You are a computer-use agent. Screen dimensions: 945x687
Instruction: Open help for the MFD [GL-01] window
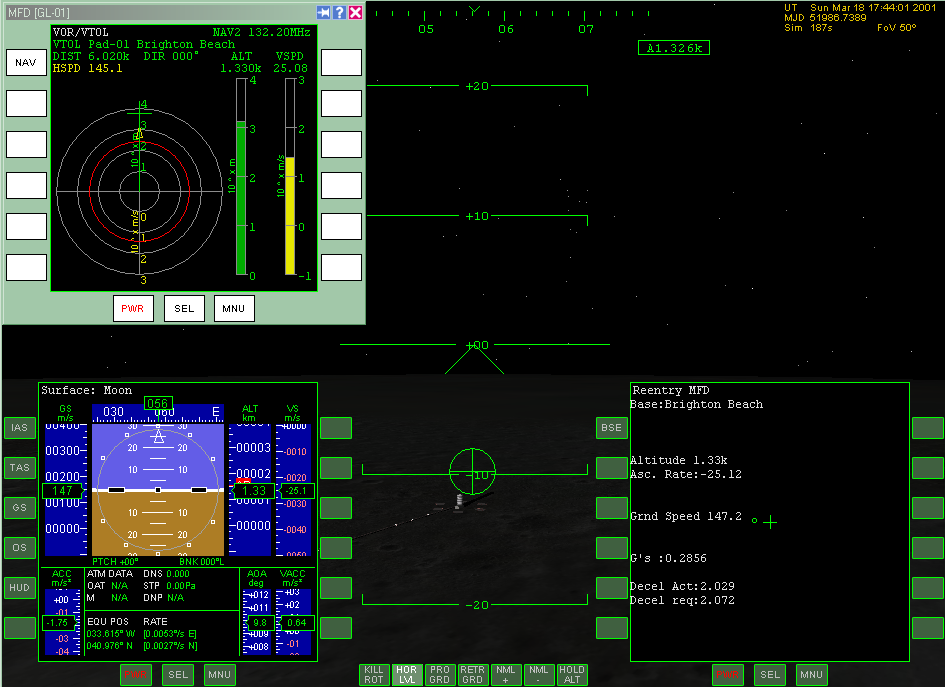coord(339,12)
